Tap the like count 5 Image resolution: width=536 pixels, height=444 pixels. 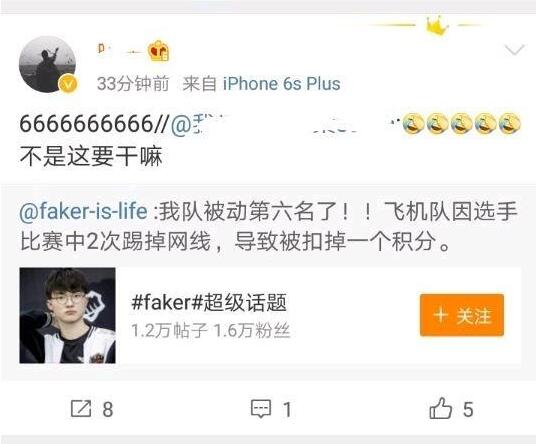click(468, 409)
